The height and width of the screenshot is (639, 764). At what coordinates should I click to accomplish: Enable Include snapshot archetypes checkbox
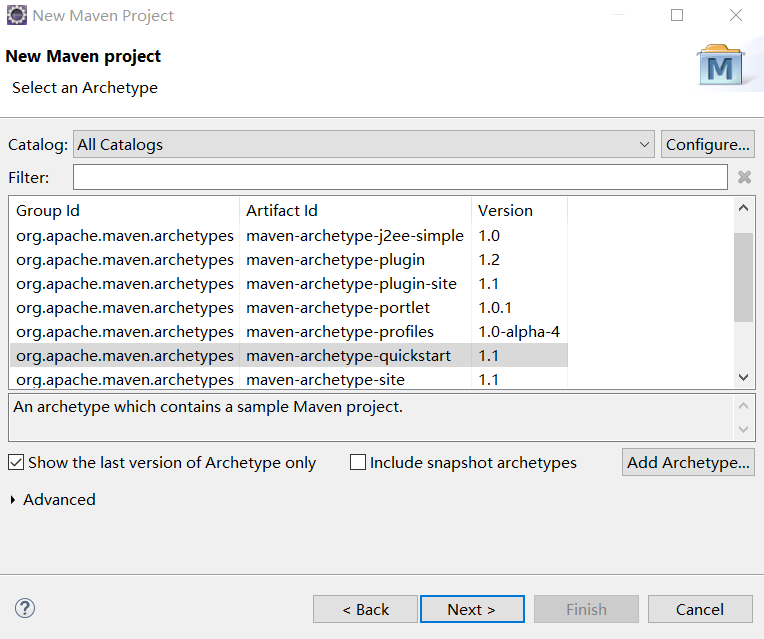point(358,463)
